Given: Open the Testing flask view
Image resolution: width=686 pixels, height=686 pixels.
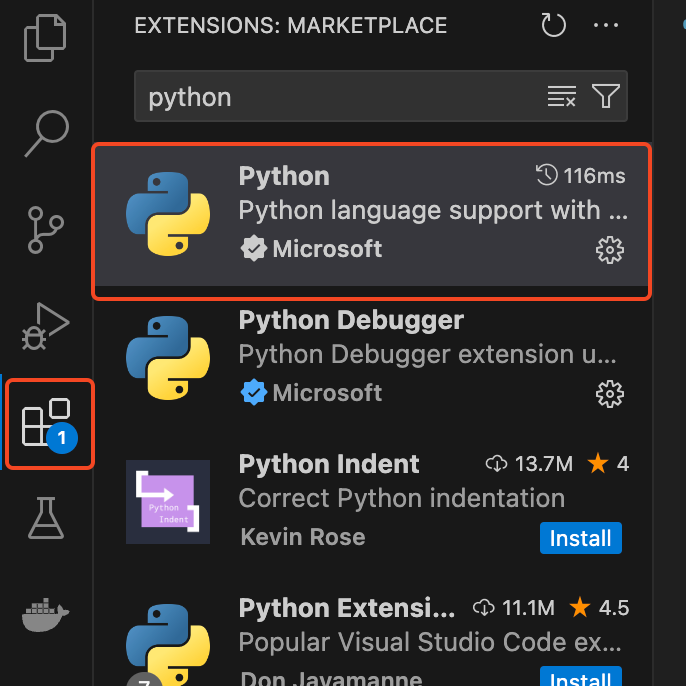Looking at the screenshot, I should pyautogui.click(x=46, y=518).
